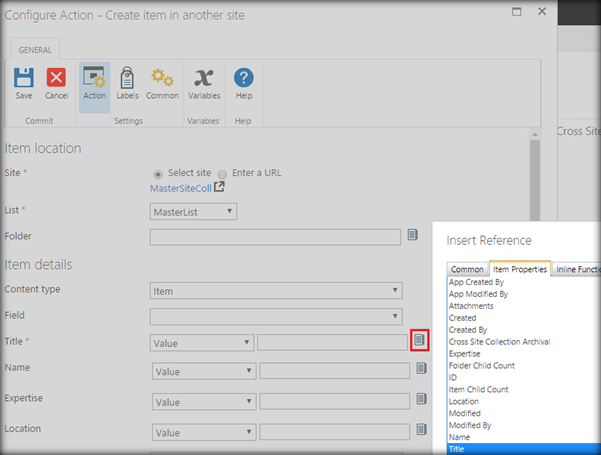Viewport: 601px width, 455px height.
Task: Choose the Enter a URL radio button
Action: [x=222, y=174]
